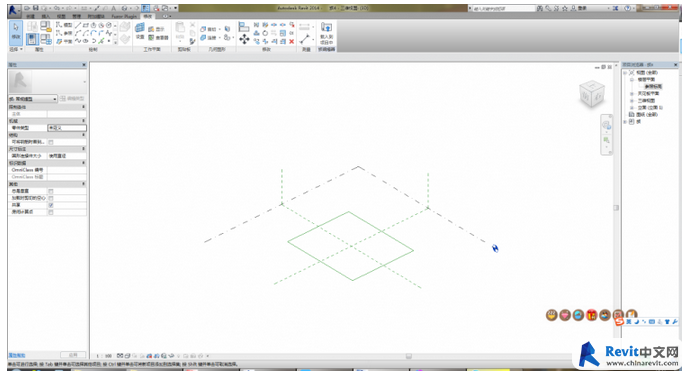Select the Move tool with four arrows

[x=244, y=40]
